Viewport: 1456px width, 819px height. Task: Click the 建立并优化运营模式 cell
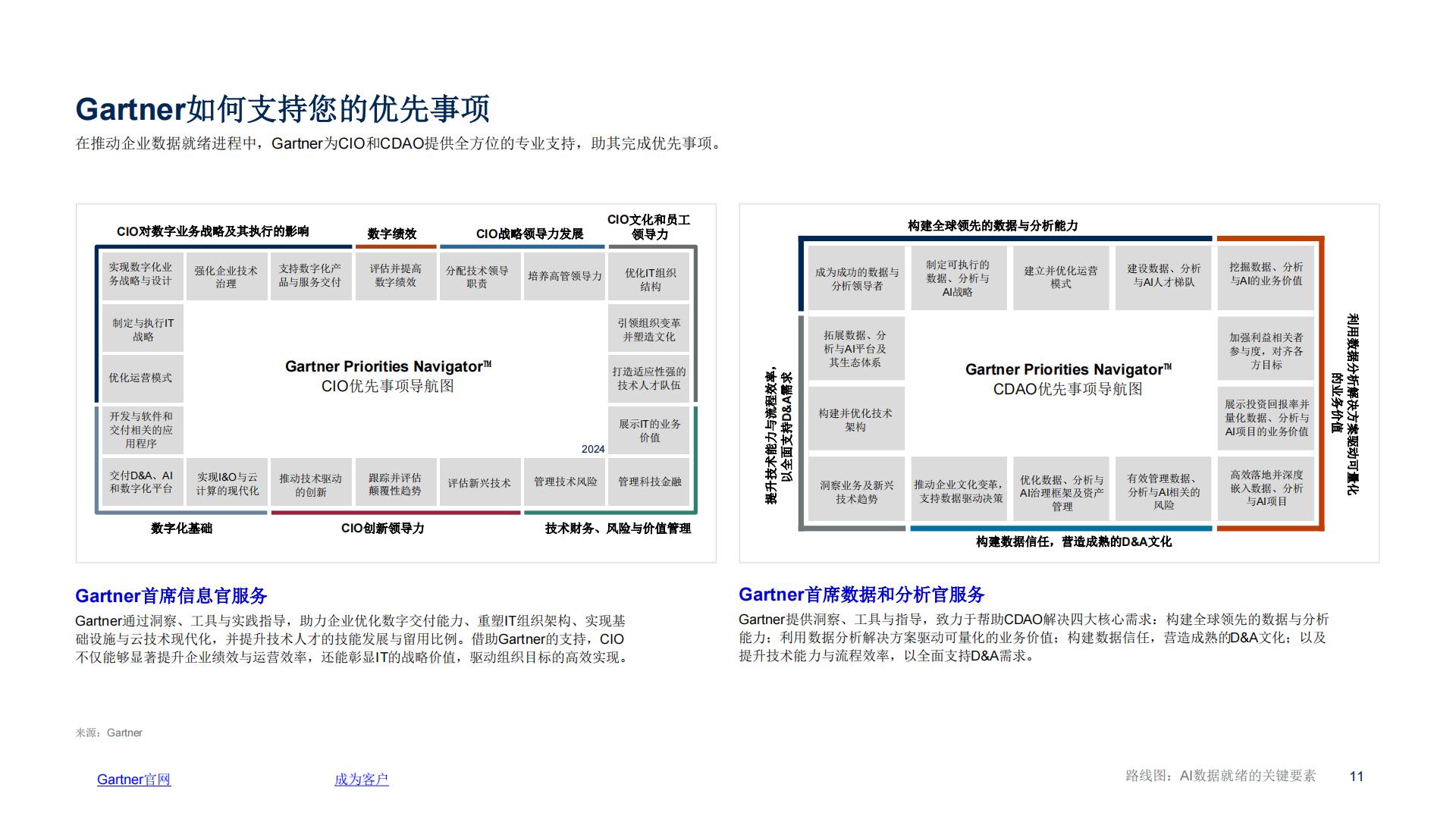click(1061, 278)
